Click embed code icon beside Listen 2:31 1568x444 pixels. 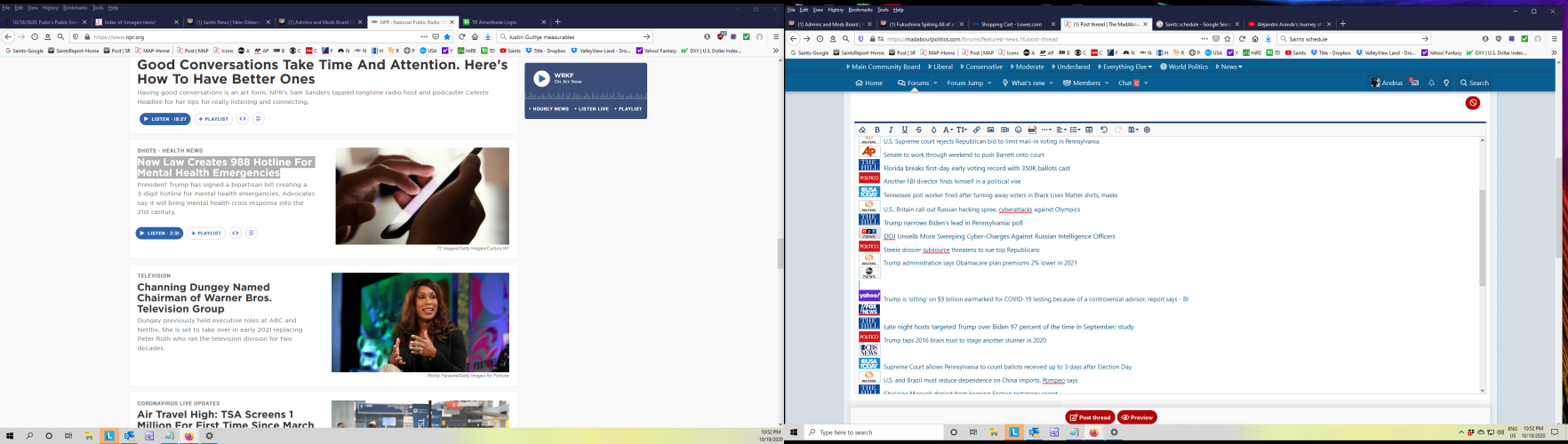tap(236, 234)
